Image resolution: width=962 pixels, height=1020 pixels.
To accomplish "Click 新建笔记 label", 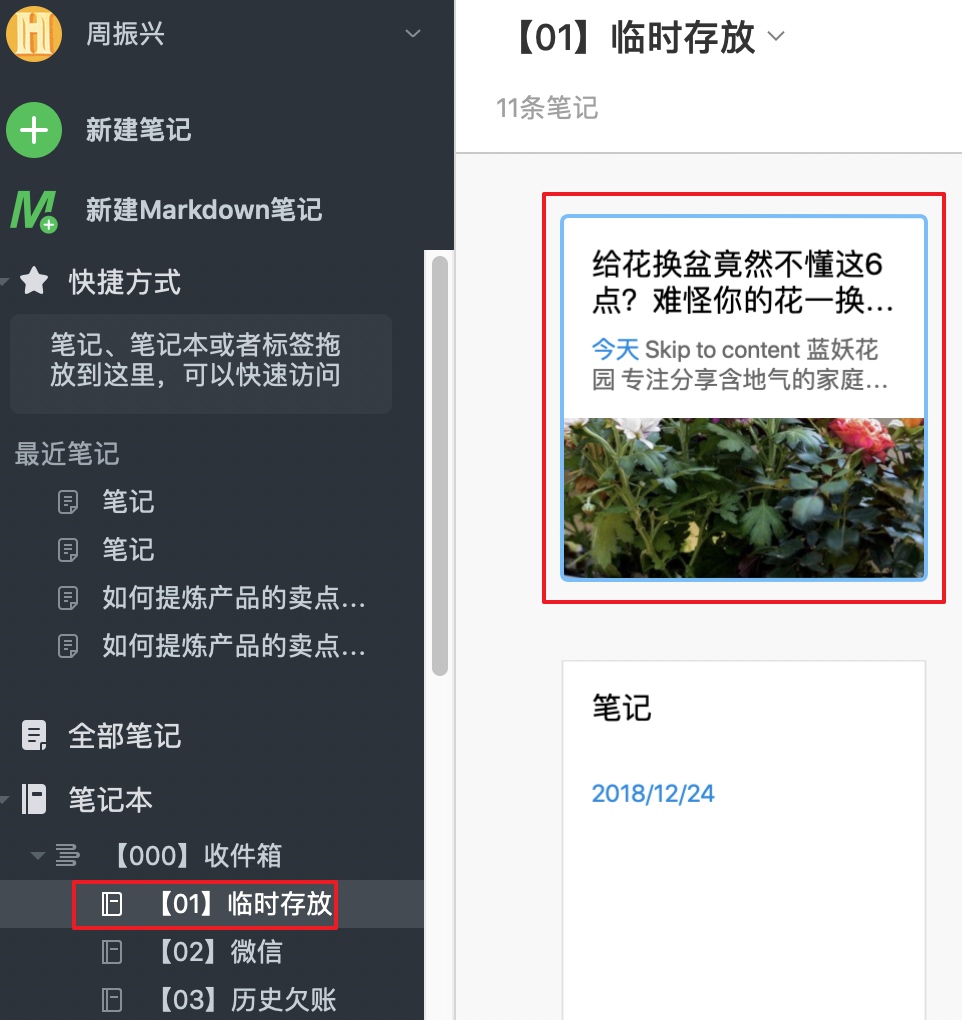I will pyautogui.click(x=139, y=130).
